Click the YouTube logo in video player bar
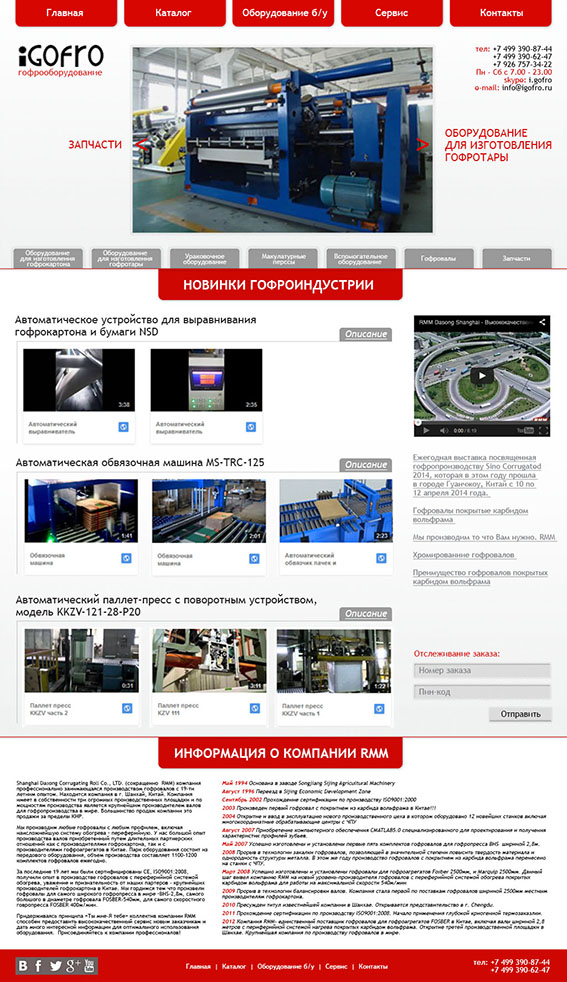 pos(525,430)
